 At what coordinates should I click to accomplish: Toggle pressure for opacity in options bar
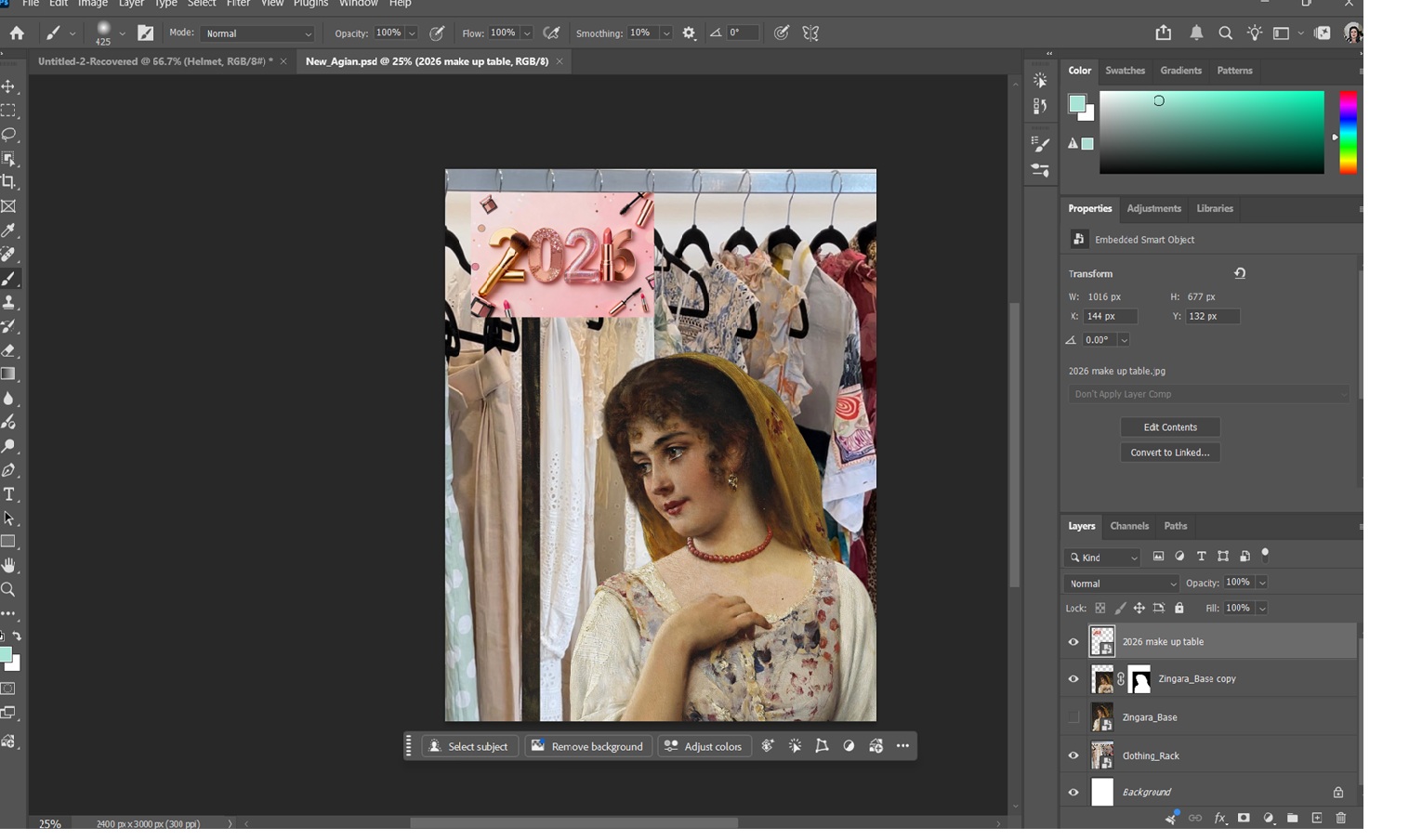point(437,33)
